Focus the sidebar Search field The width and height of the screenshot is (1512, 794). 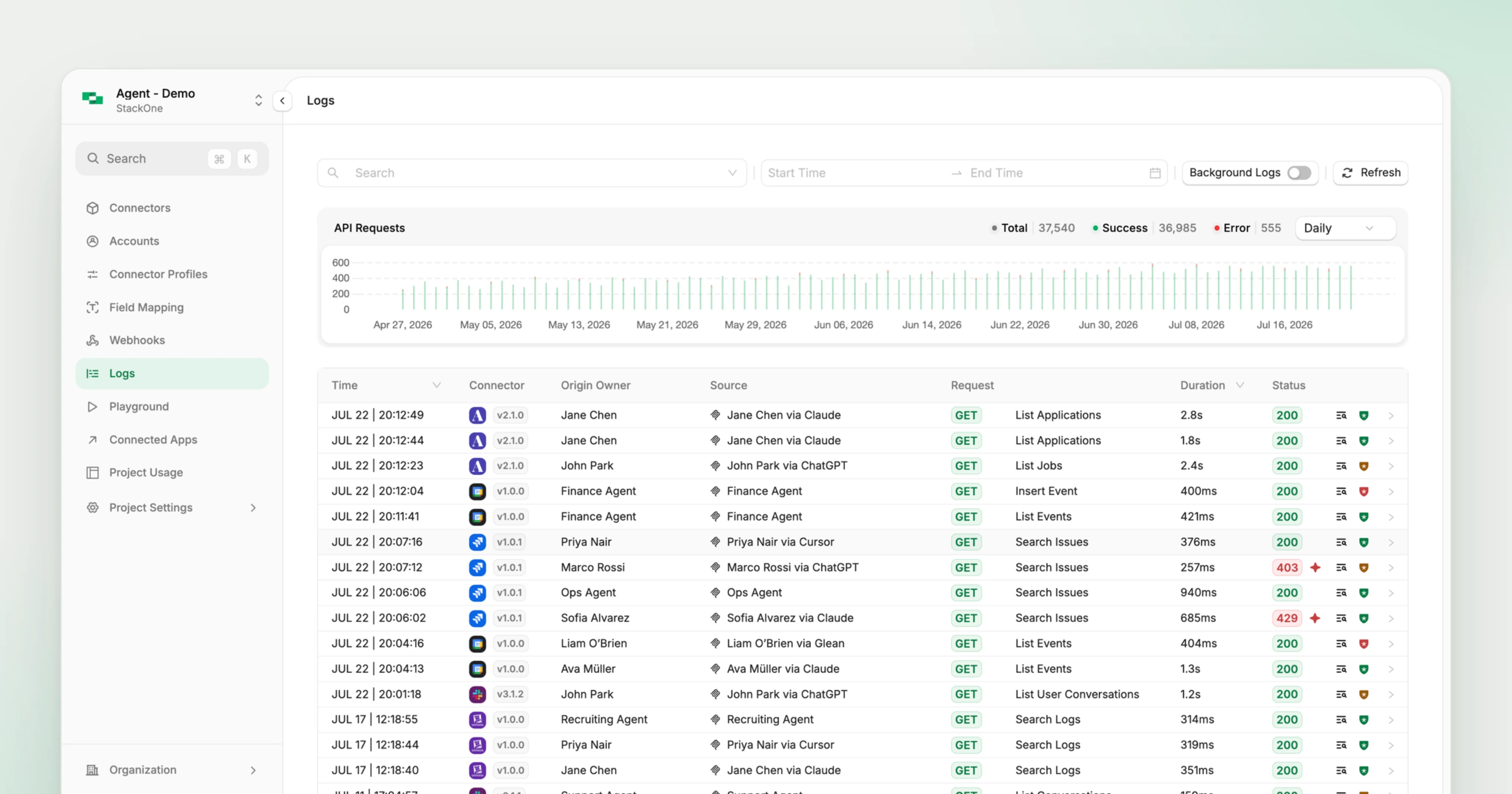pyautogui.click(x=172, y=158)
